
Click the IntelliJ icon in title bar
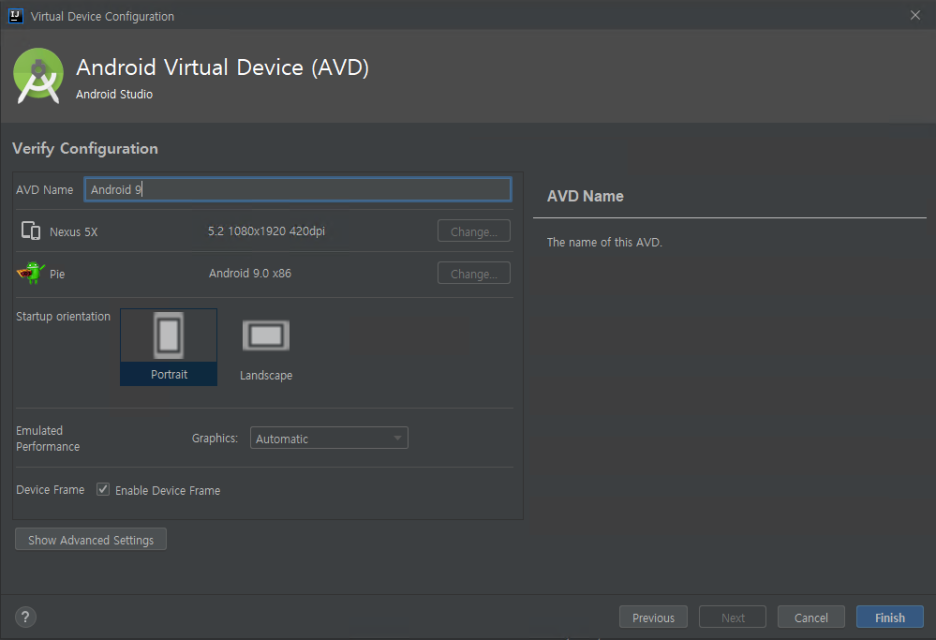click(16, 16)
